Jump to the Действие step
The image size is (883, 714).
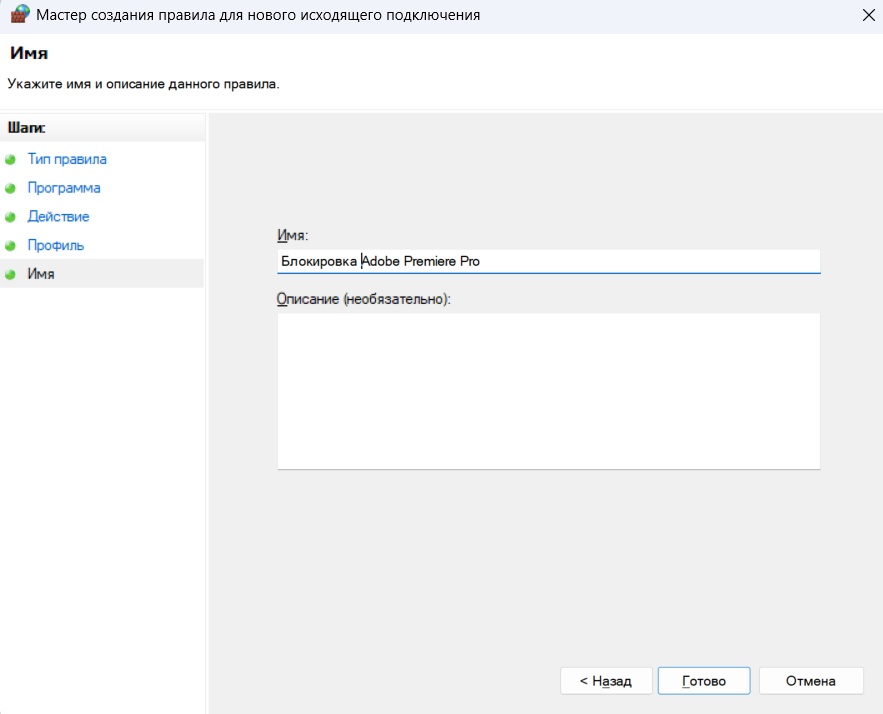pyautogui.click(x=58, y=216)
